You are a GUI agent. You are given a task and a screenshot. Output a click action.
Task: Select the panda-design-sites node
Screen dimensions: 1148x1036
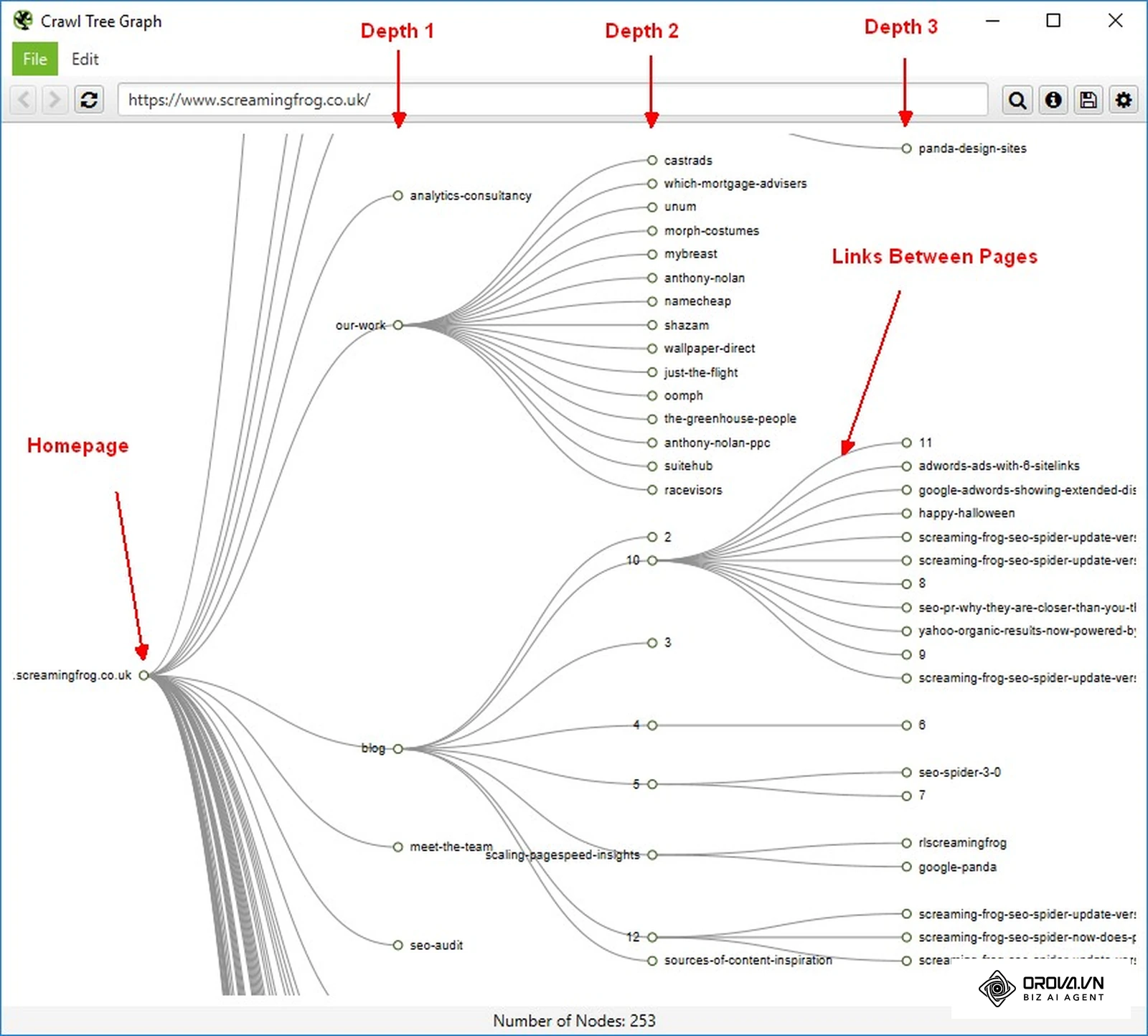click(x=906, y=149)
